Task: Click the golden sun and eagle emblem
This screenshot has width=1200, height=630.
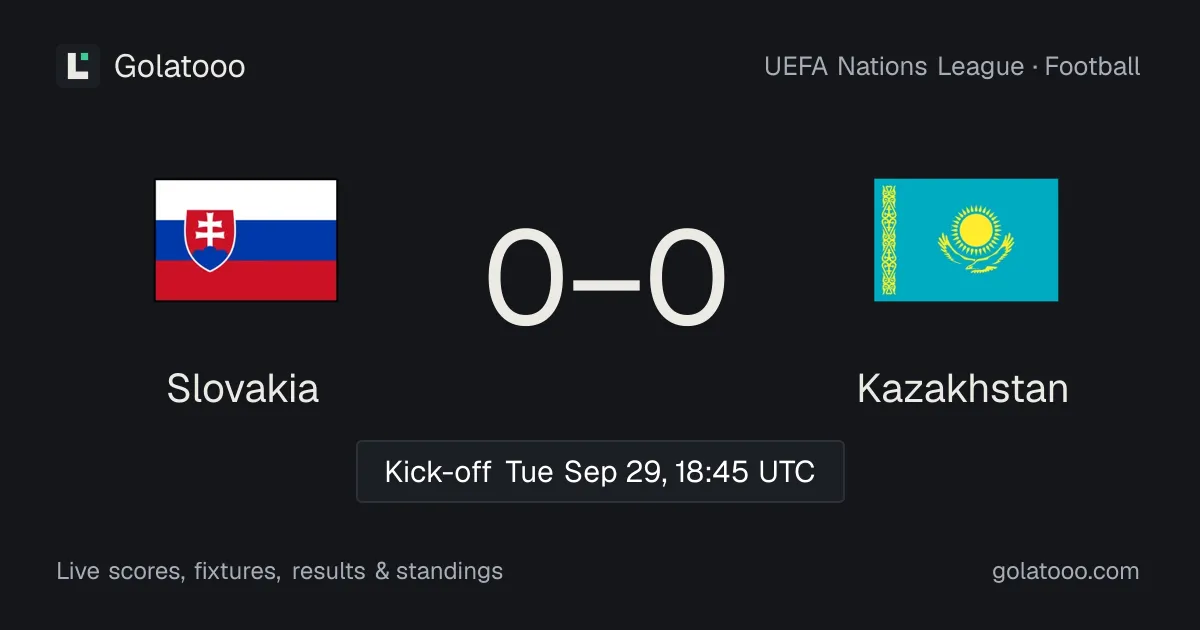Action: tap(976, 239)
